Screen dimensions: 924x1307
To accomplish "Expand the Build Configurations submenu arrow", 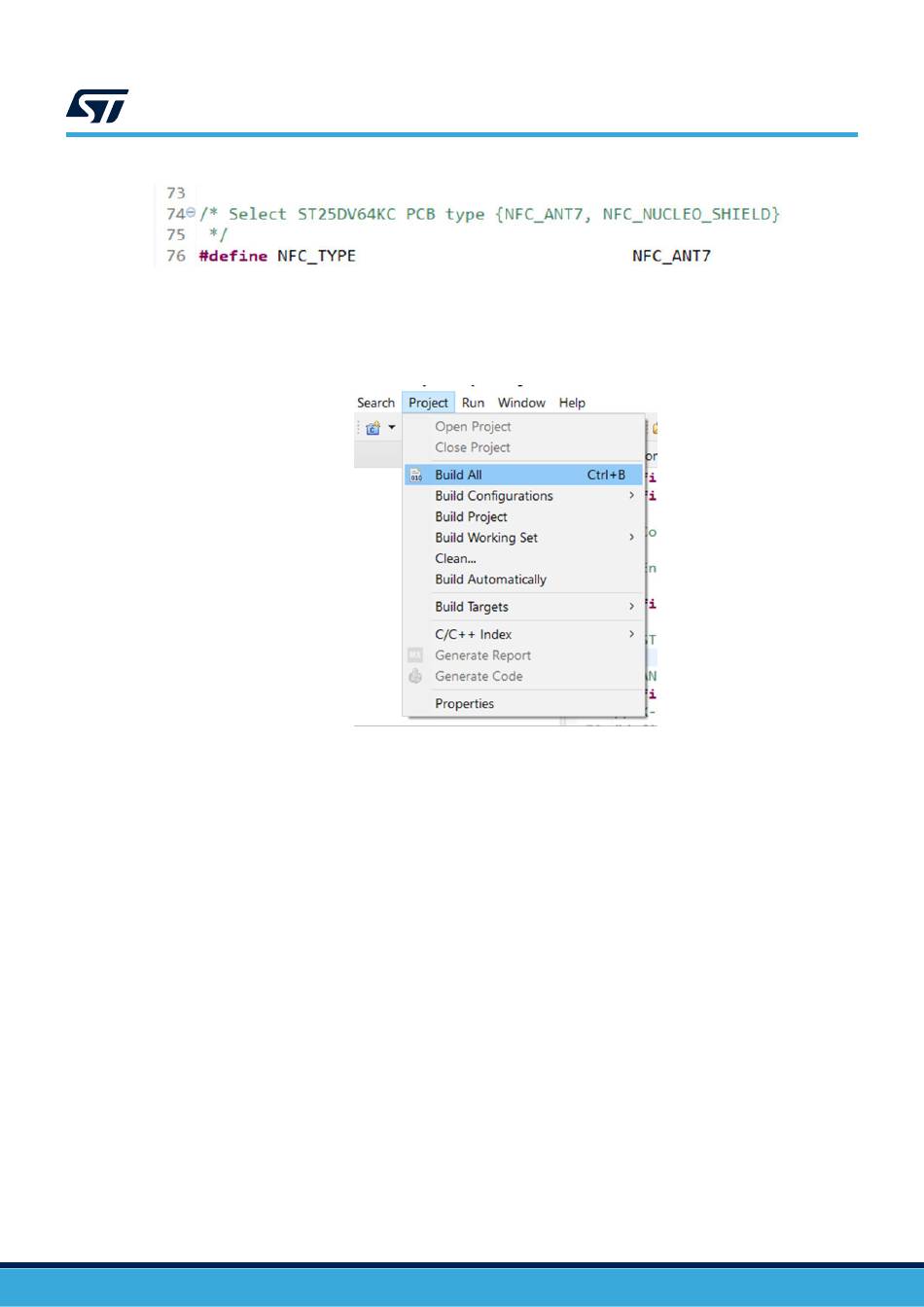I will [x=631, y=496].
